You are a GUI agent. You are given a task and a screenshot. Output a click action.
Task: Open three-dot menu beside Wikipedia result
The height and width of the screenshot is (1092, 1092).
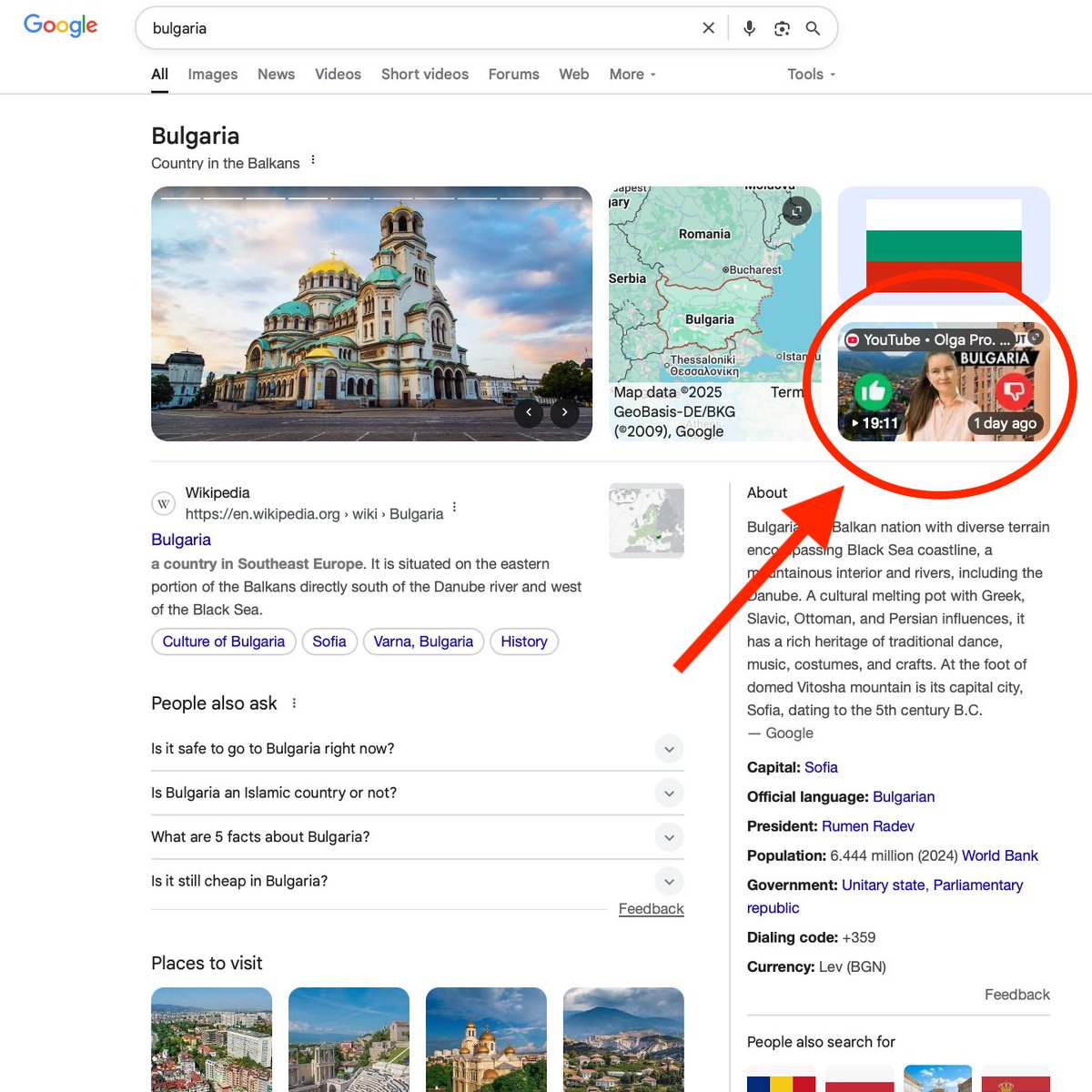tap(454, 507)
